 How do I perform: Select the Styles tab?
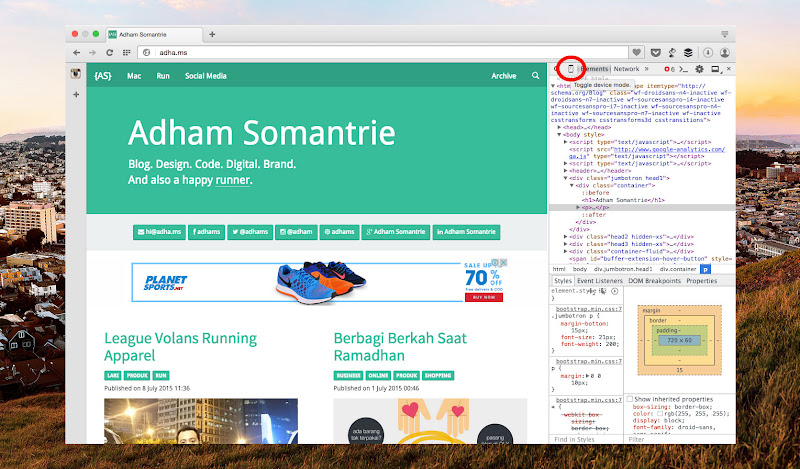tap(563, 281)
